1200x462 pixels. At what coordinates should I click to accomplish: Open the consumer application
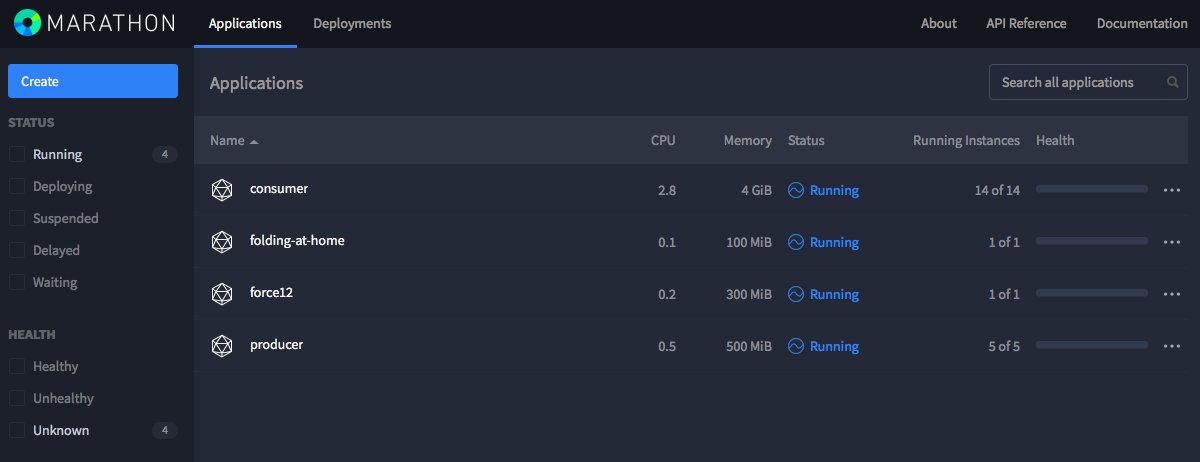279,188
